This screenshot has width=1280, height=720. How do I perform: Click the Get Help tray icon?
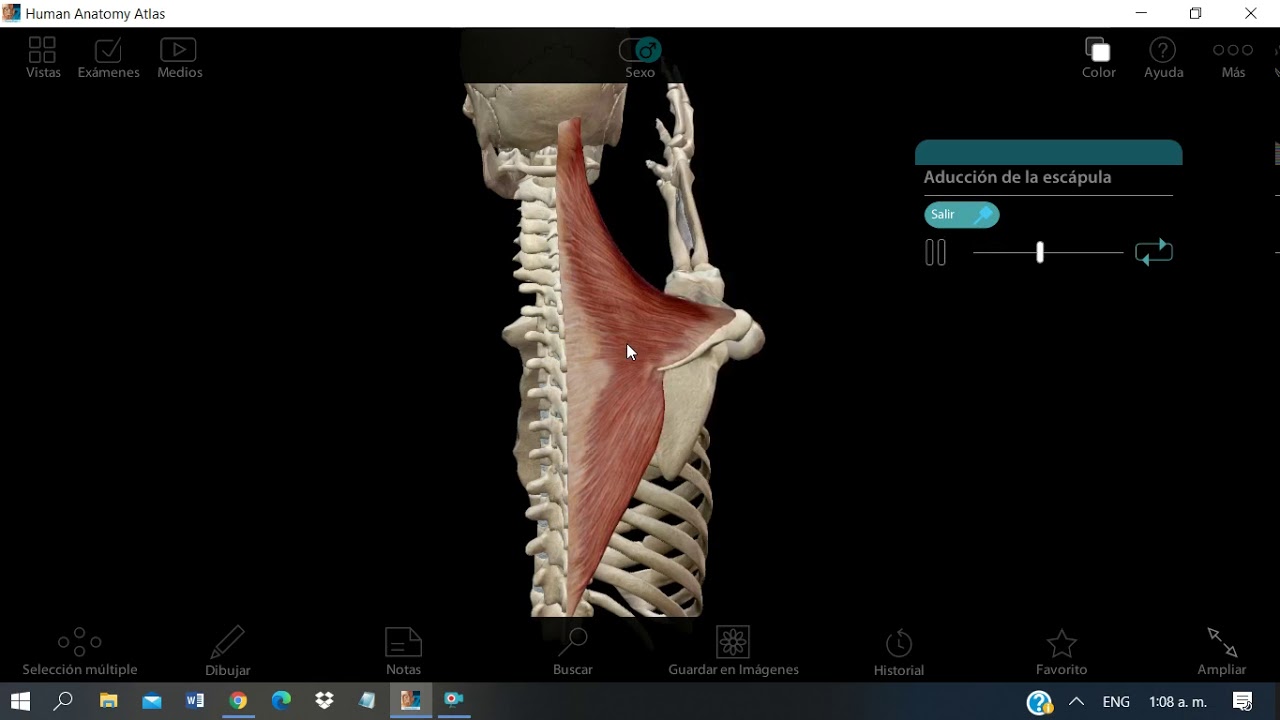click(1039, 702)
